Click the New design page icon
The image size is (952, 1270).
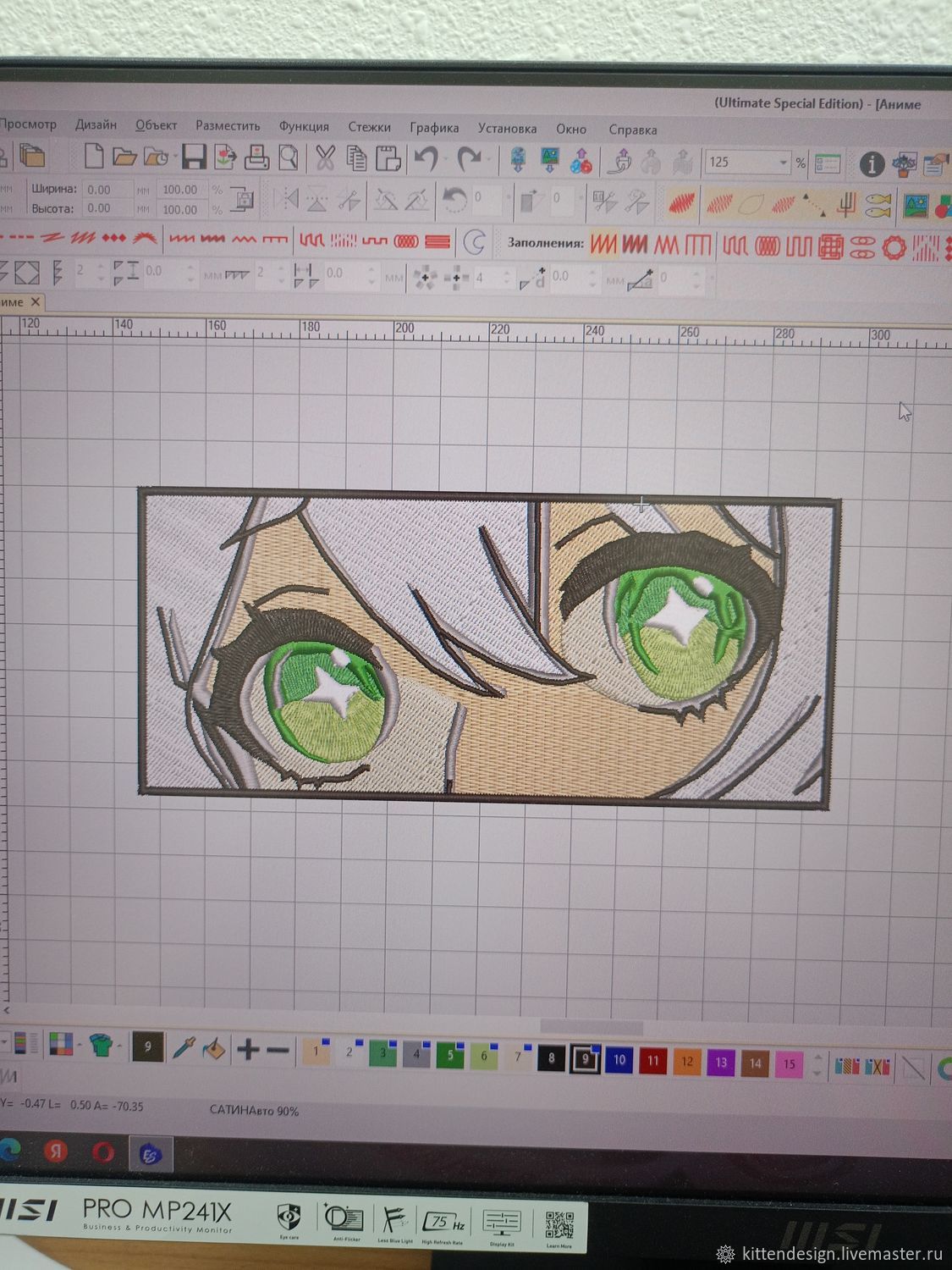pyautogui.click(x=94, y=157)
